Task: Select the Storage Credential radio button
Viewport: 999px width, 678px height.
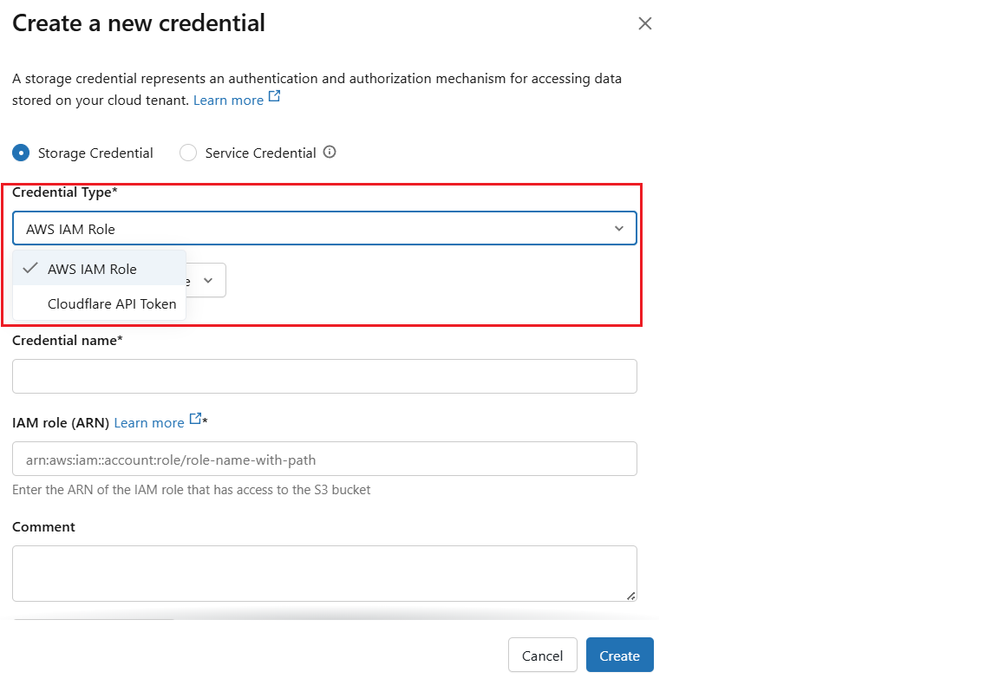Action: pos(21,152)
